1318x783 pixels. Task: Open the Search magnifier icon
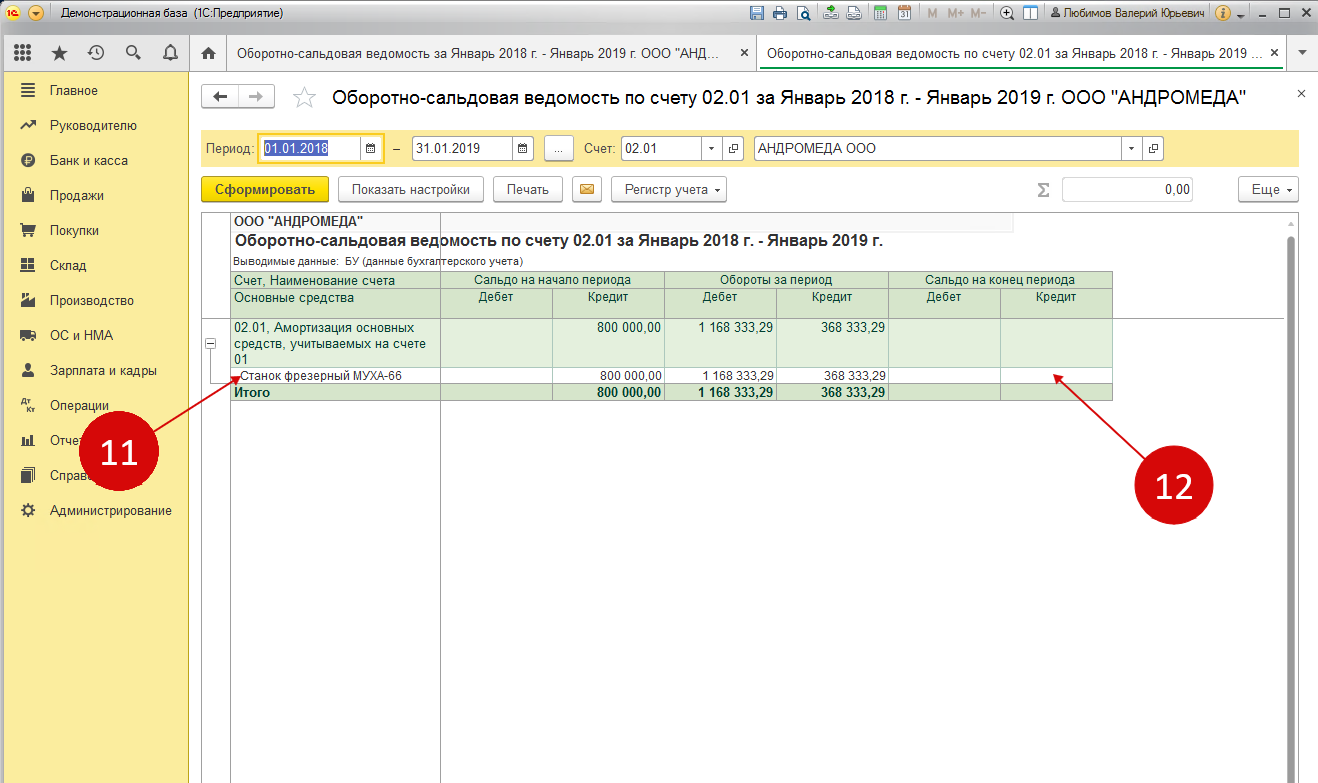point(133,53)
